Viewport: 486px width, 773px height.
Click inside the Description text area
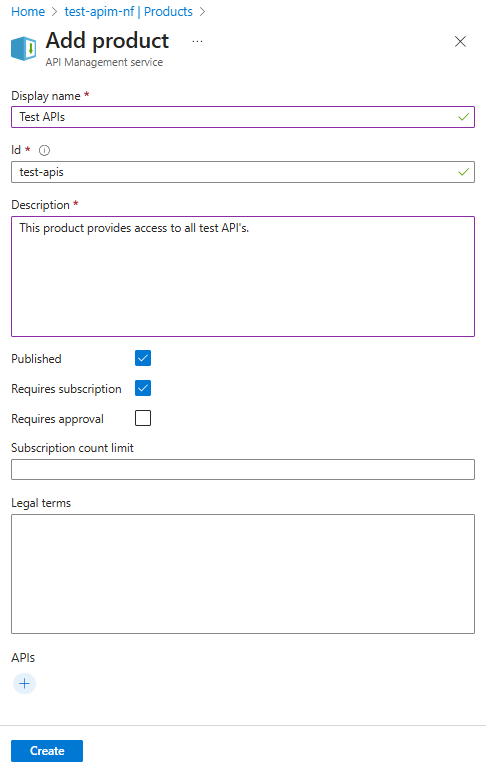pos(243,277)
